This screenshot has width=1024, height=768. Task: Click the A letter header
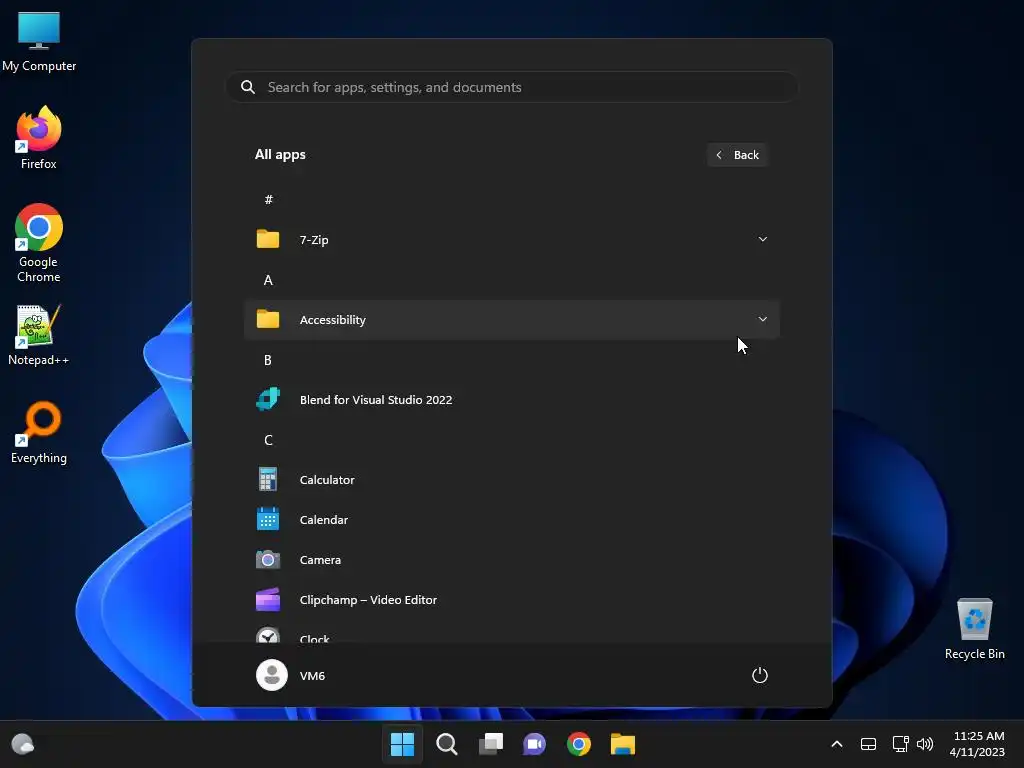268,280
